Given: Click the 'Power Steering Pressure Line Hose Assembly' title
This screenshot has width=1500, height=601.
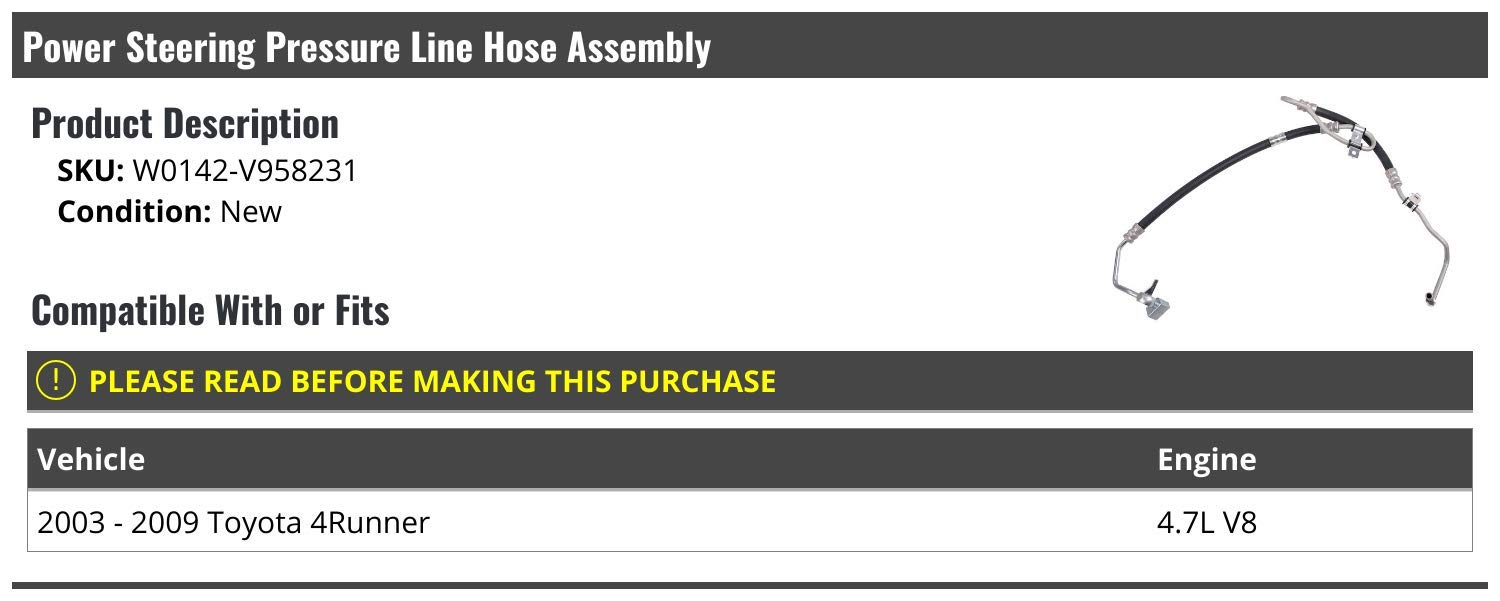Looking at the screenshot, I should point(366,47).
